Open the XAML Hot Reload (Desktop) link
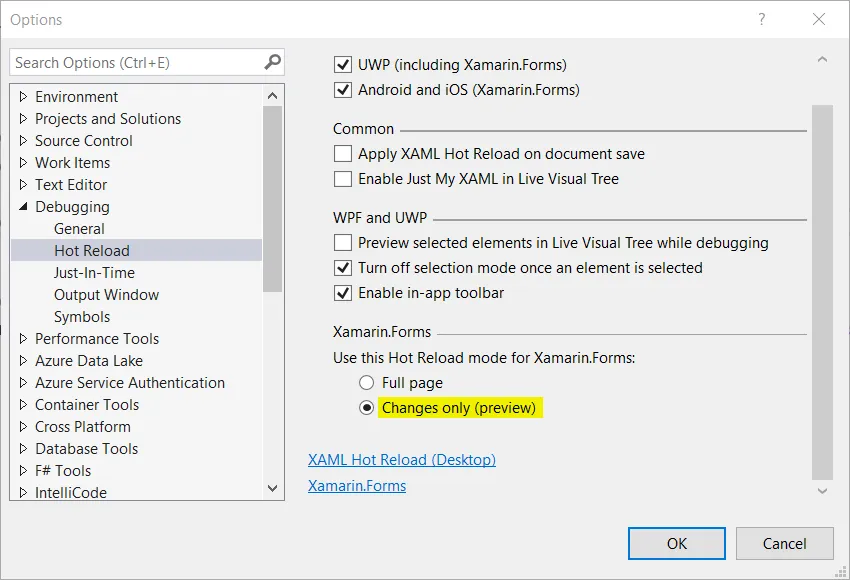The height and width of the screenshot is (580, 850). click(402, 460)
